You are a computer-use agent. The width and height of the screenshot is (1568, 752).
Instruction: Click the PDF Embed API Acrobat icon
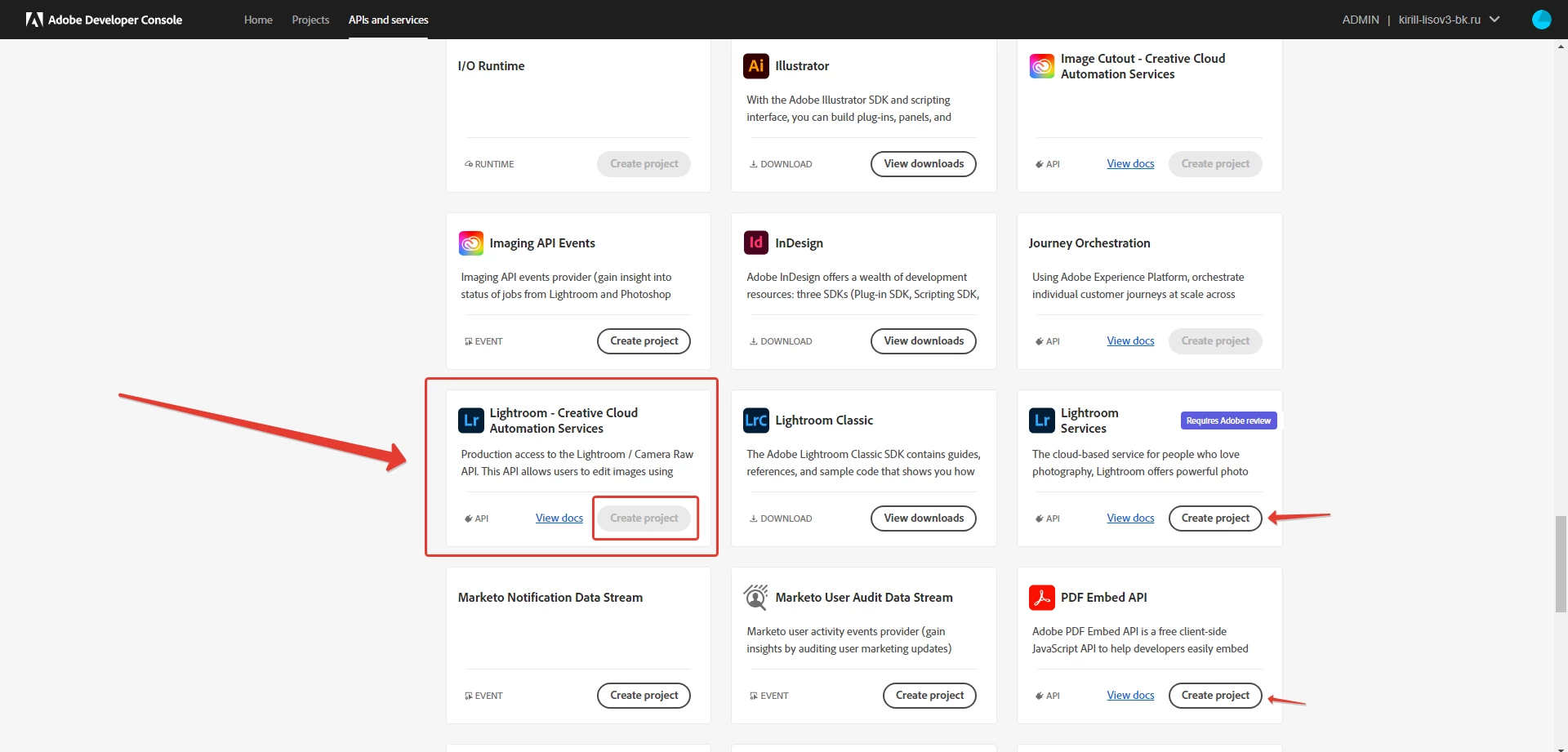pyautogui.click(x=1041, y=598)
